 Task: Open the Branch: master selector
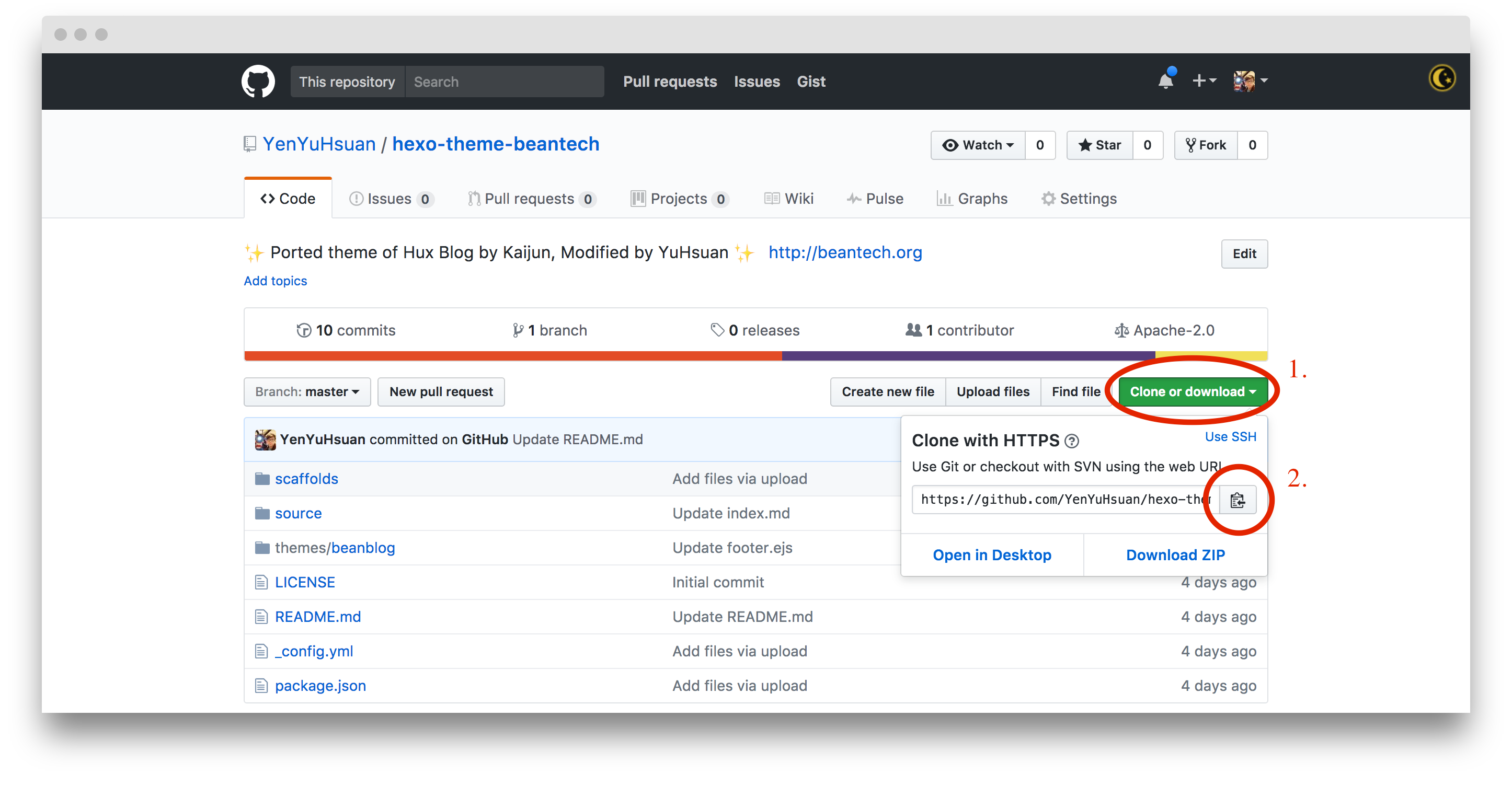tap(307, 391)
